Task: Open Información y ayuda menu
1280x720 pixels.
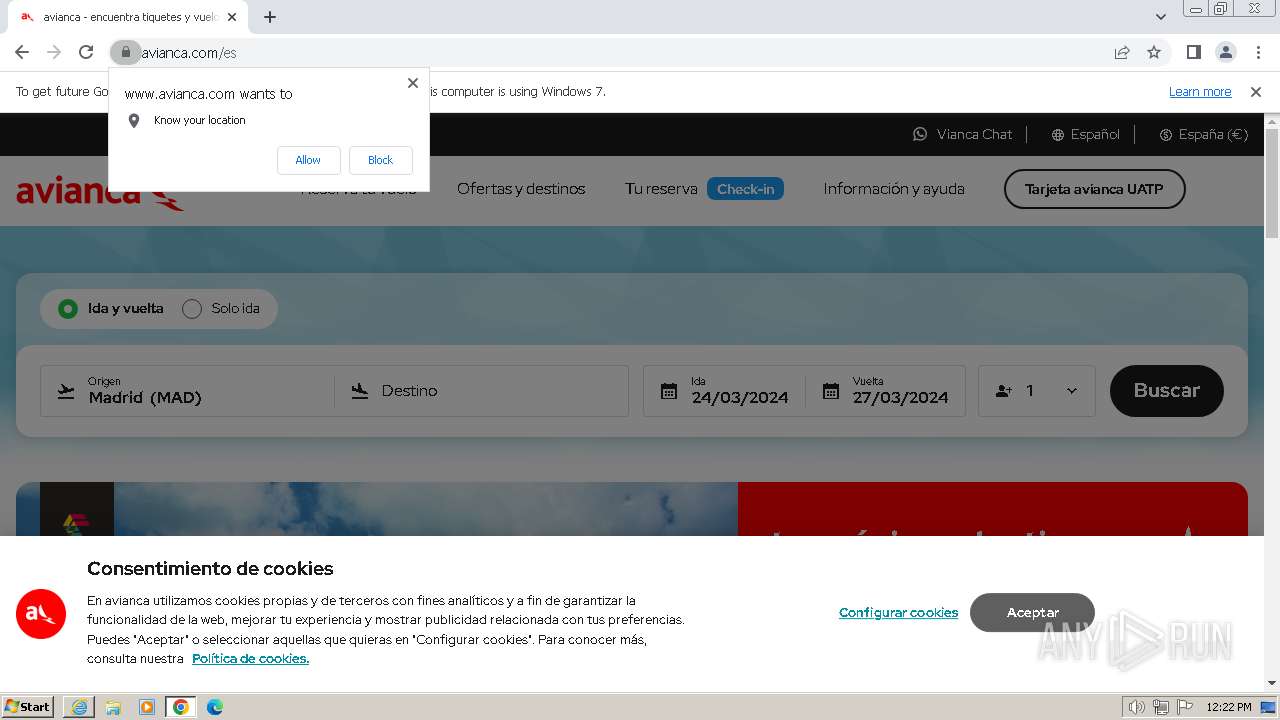Action: [x=894, y=189]
